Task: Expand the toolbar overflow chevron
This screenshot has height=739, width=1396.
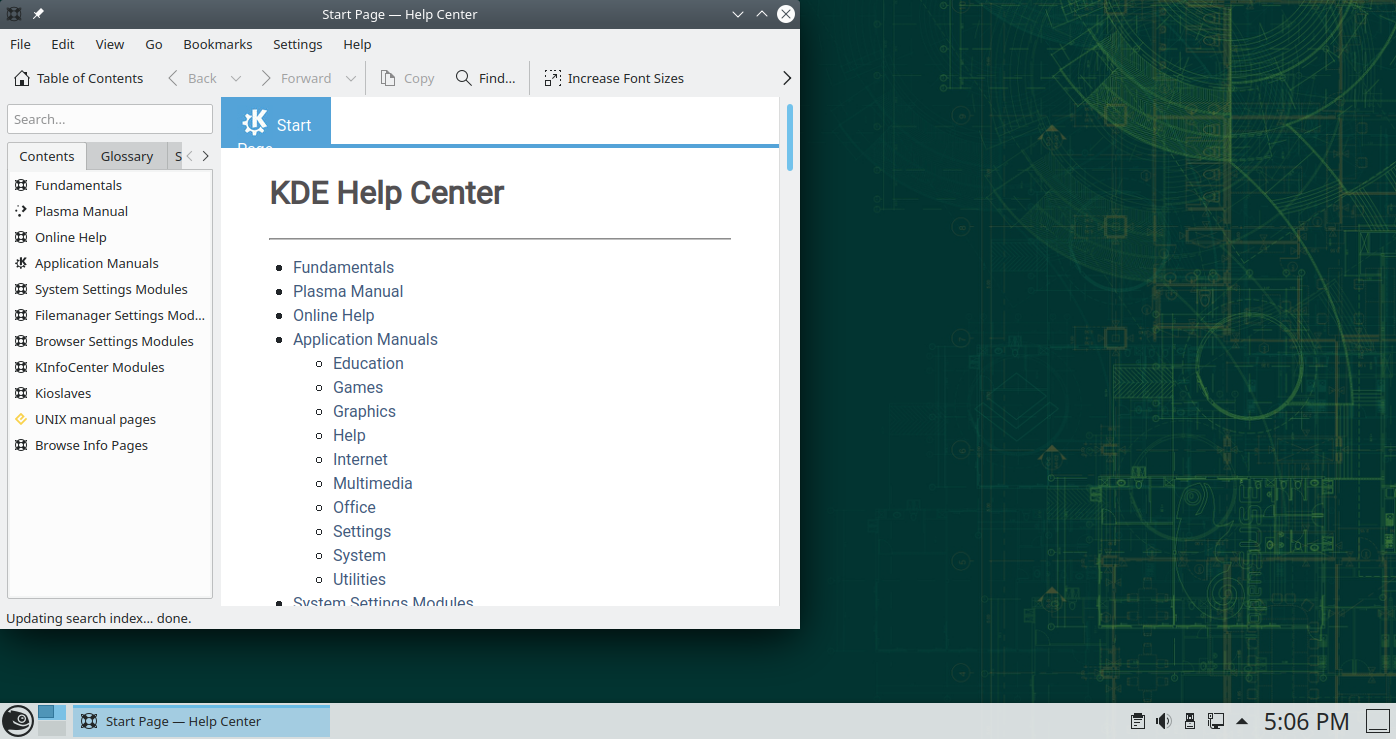Action: pyautogui.click(x=786, y=78)
